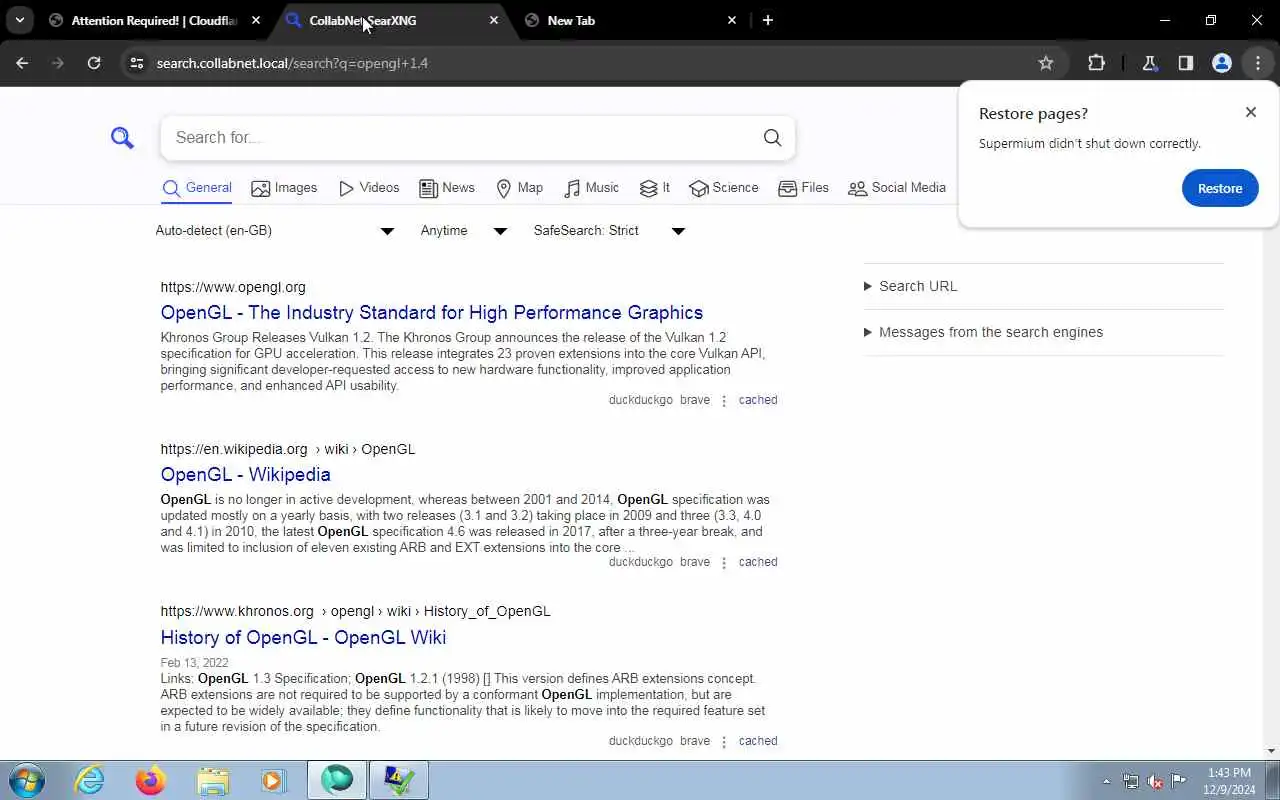This screenshot has height=800, width=1280.
Task: Open OpenGL Industry Standard result link
Action: [x=432, y=312]
